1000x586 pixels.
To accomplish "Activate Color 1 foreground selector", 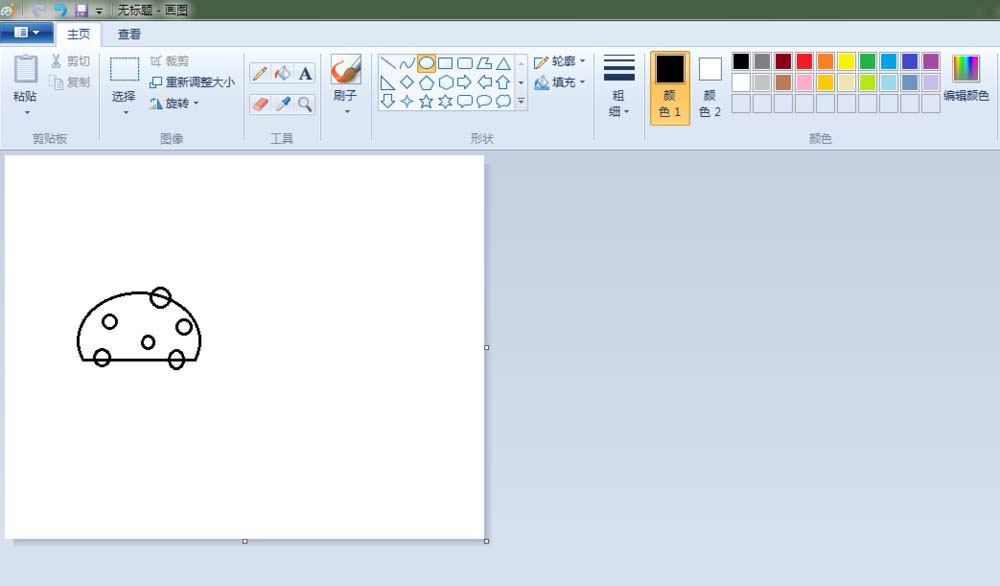I will pyautogui.click(x=670, y=88).
